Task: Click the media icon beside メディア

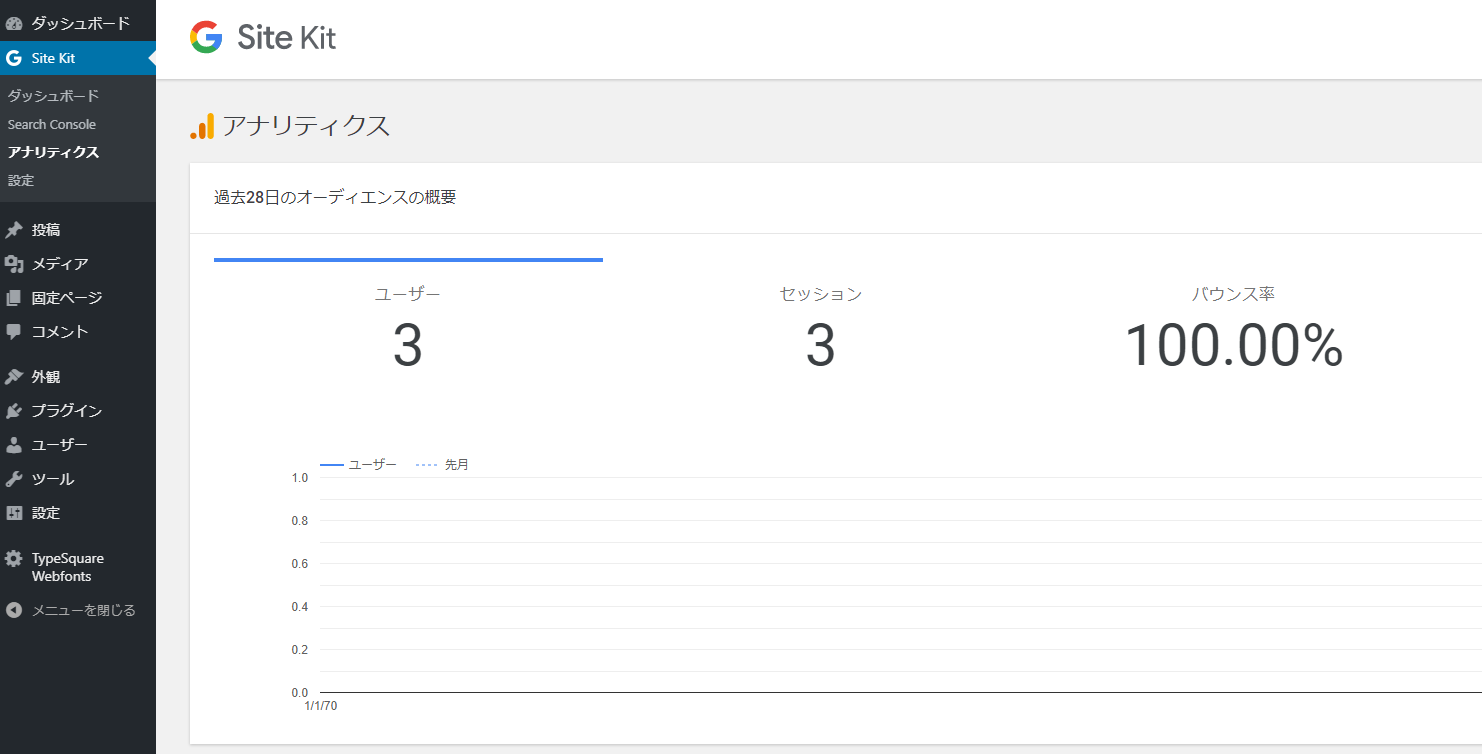Action: (x=14, y=264)
